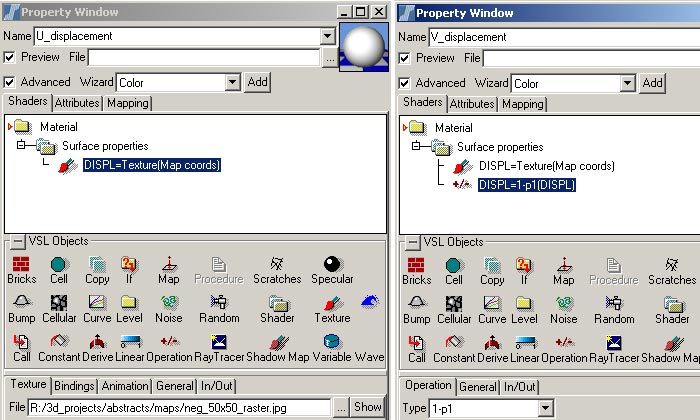Select Scratches object in U_displacement window

(277, 271)
